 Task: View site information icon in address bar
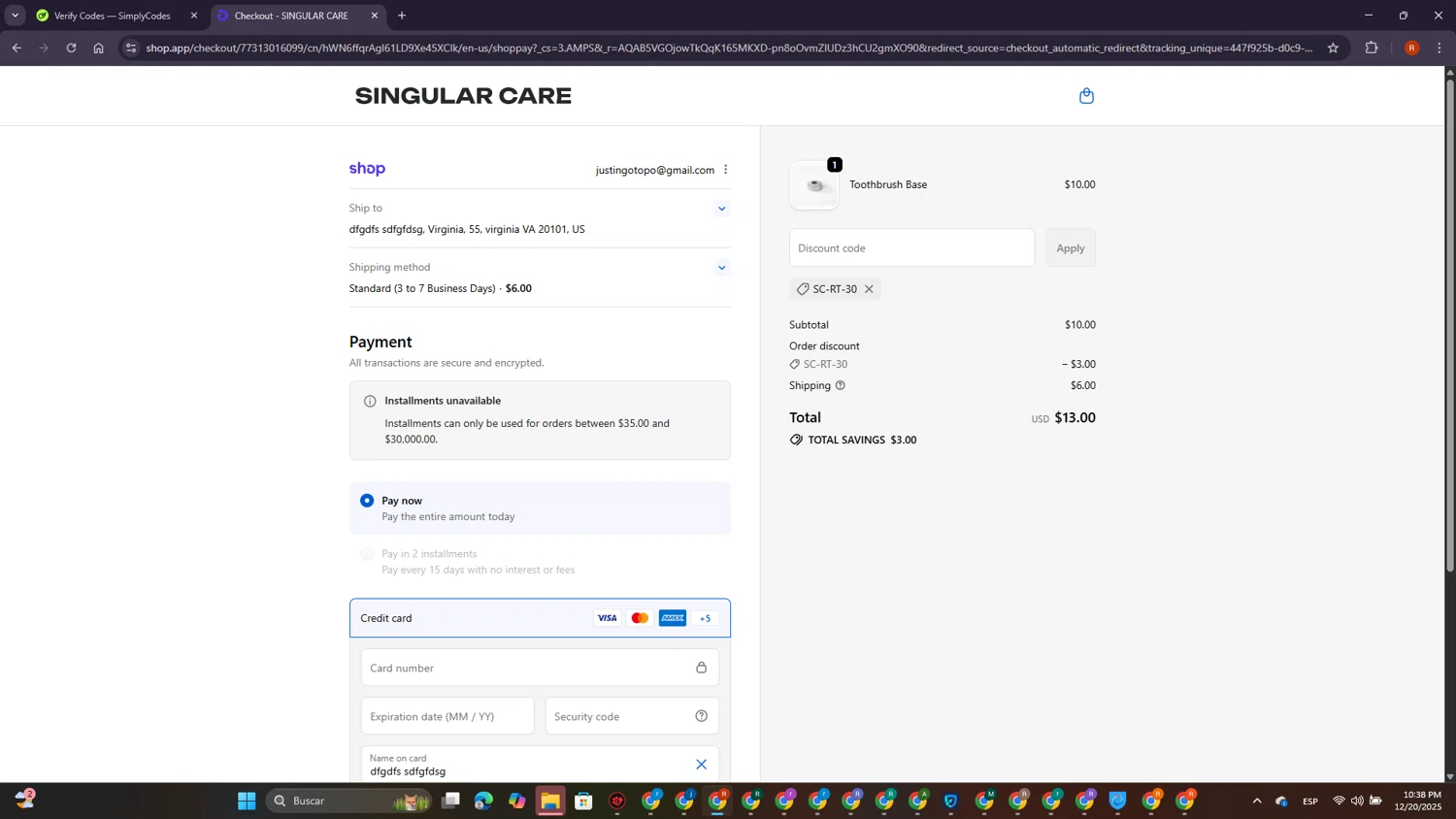pos(132,48)
